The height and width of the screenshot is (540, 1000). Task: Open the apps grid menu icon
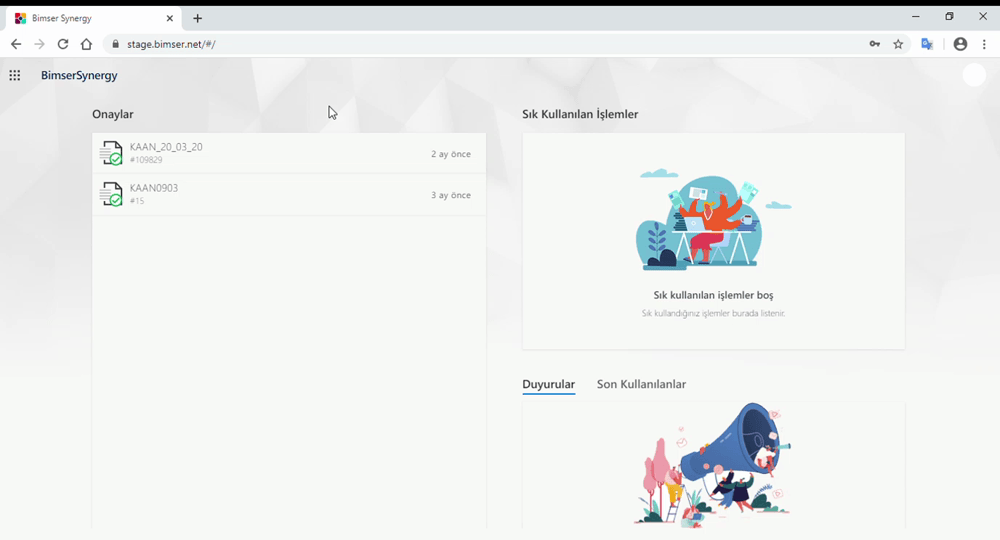click(15, 75)
